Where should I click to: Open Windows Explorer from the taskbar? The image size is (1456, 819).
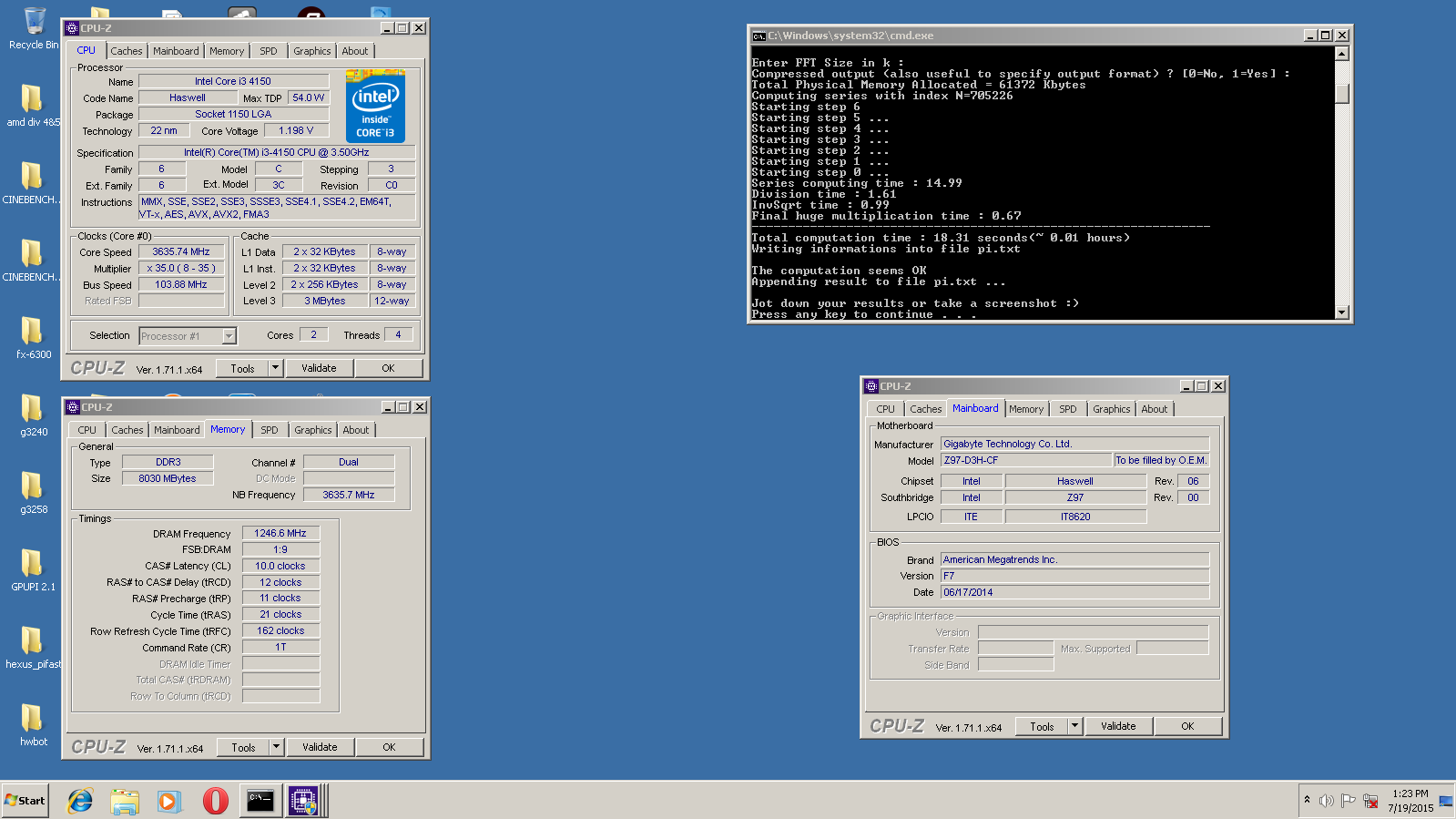[x=125, y=801]
